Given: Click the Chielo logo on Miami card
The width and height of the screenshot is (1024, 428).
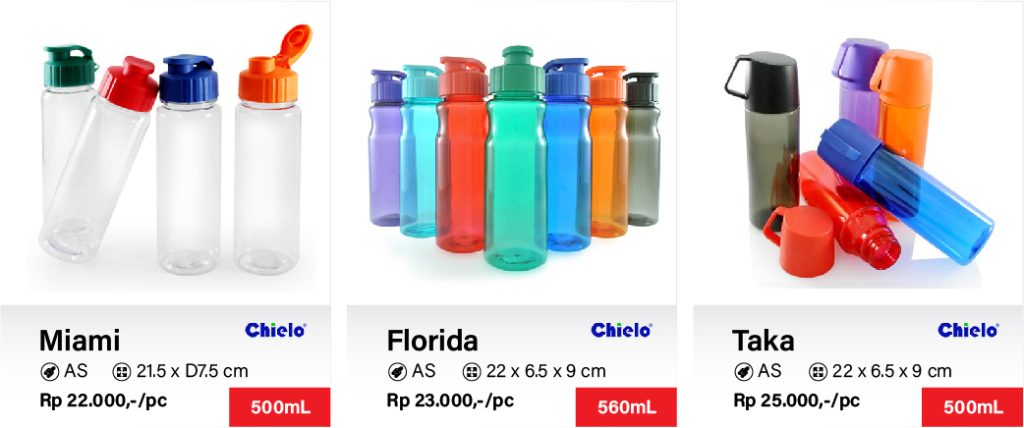Looking at the screenshot, I should tap(275, 329).
